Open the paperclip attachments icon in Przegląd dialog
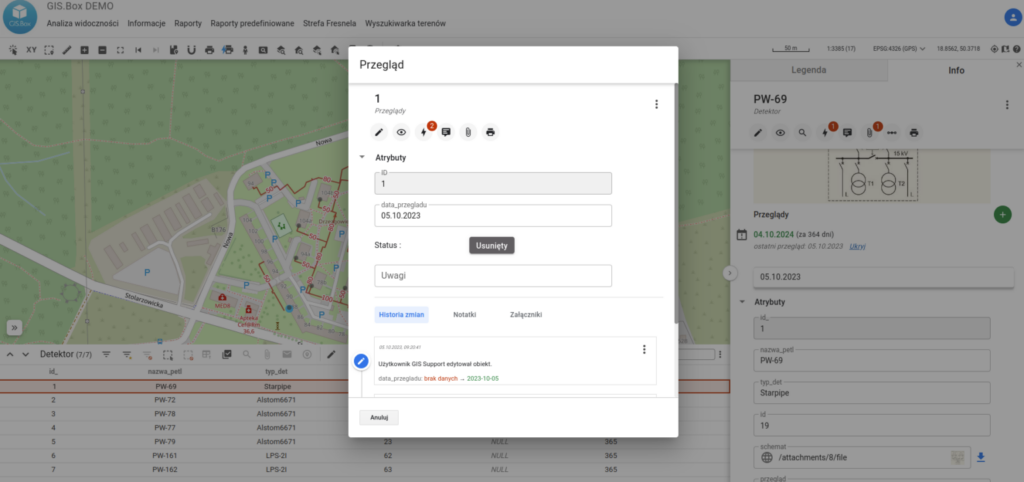Screen dimensions: 1024x482 [x=467, y=132]
